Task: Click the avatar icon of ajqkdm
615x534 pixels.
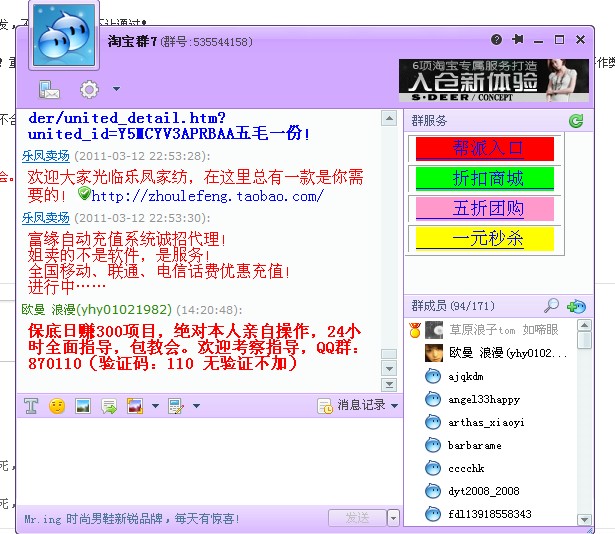Action: tap(433, 376)
